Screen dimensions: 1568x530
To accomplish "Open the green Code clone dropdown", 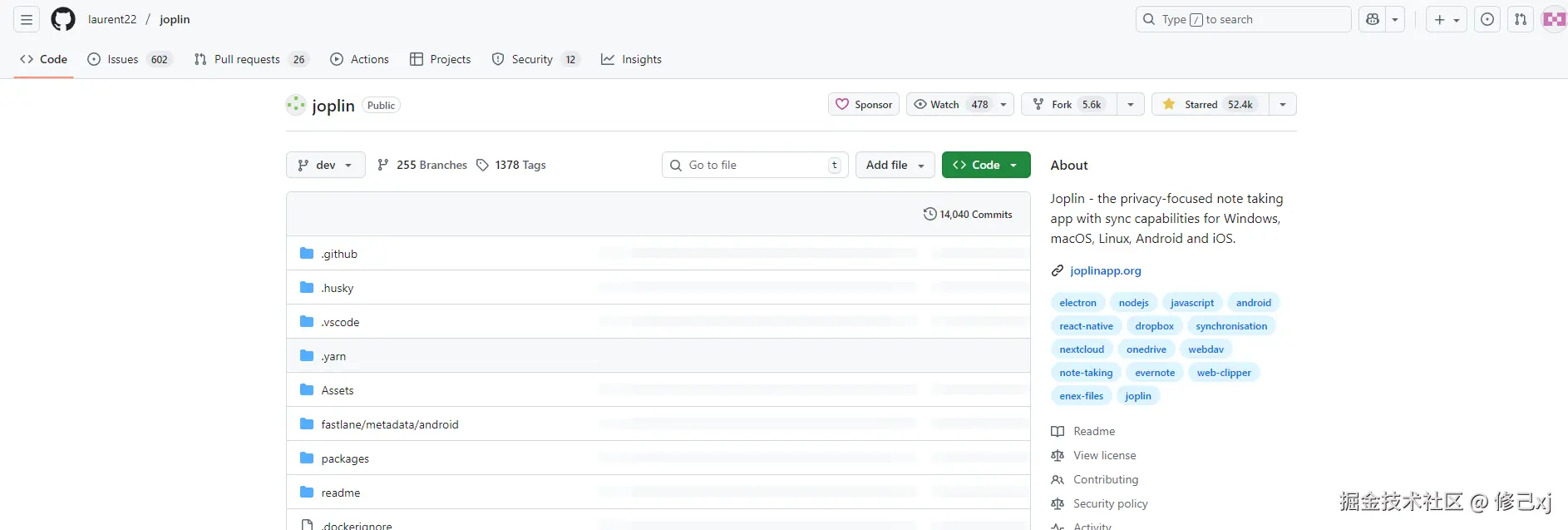I will click(986, 165).
